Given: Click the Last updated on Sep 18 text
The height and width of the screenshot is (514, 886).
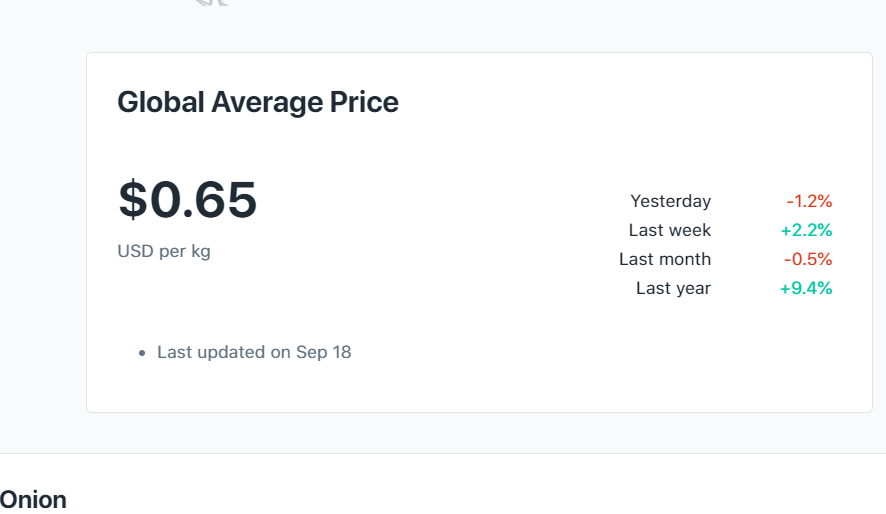Looking at the screenshot, I should (x=254, y=352).
